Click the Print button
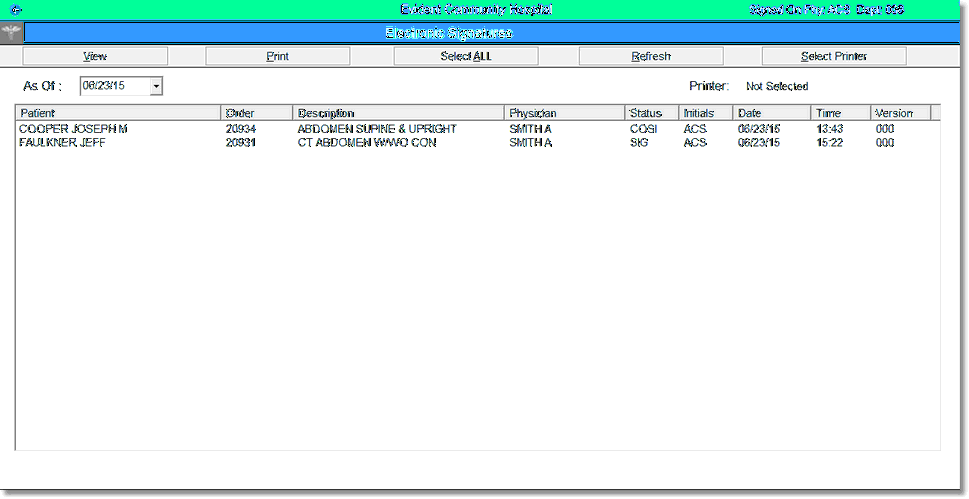This screenshot has width=969, height=499. pyautogui.click(x=277, y=56)
